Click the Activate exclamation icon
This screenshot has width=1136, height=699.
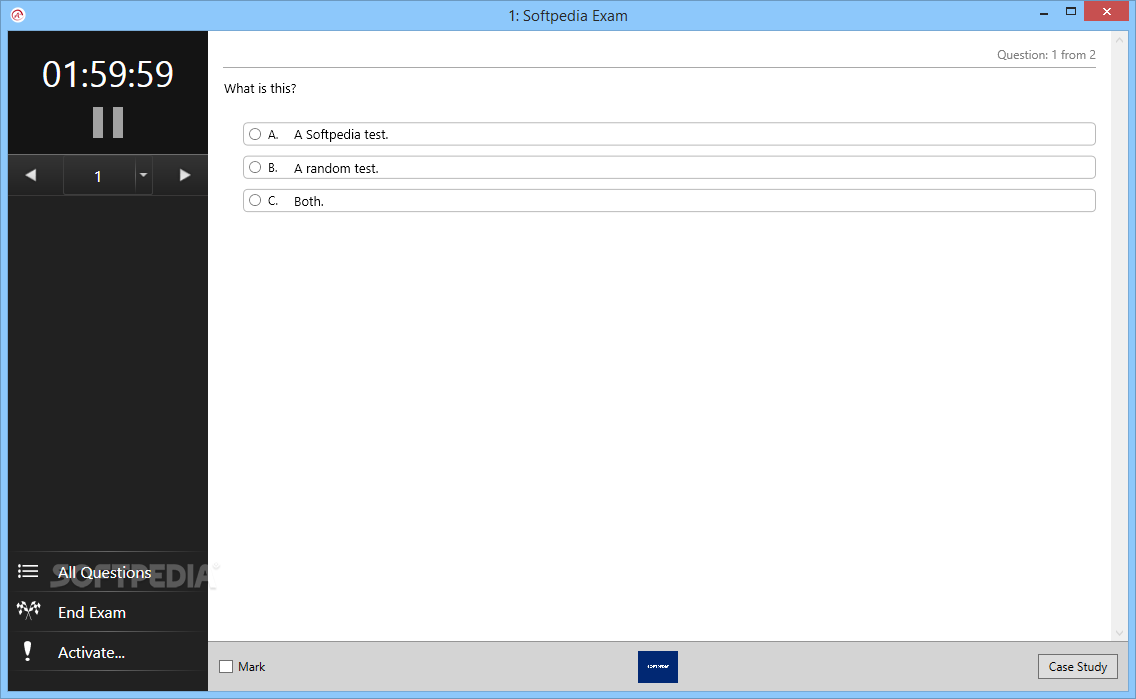pyautogui.click(x=28, y=651)
